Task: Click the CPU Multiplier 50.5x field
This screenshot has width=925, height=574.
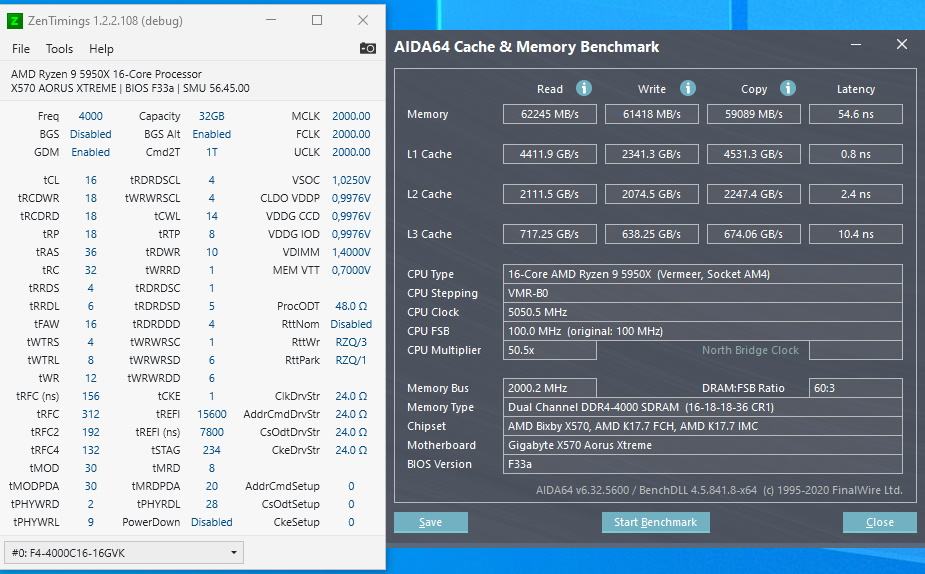Action: tap(550, 350)
